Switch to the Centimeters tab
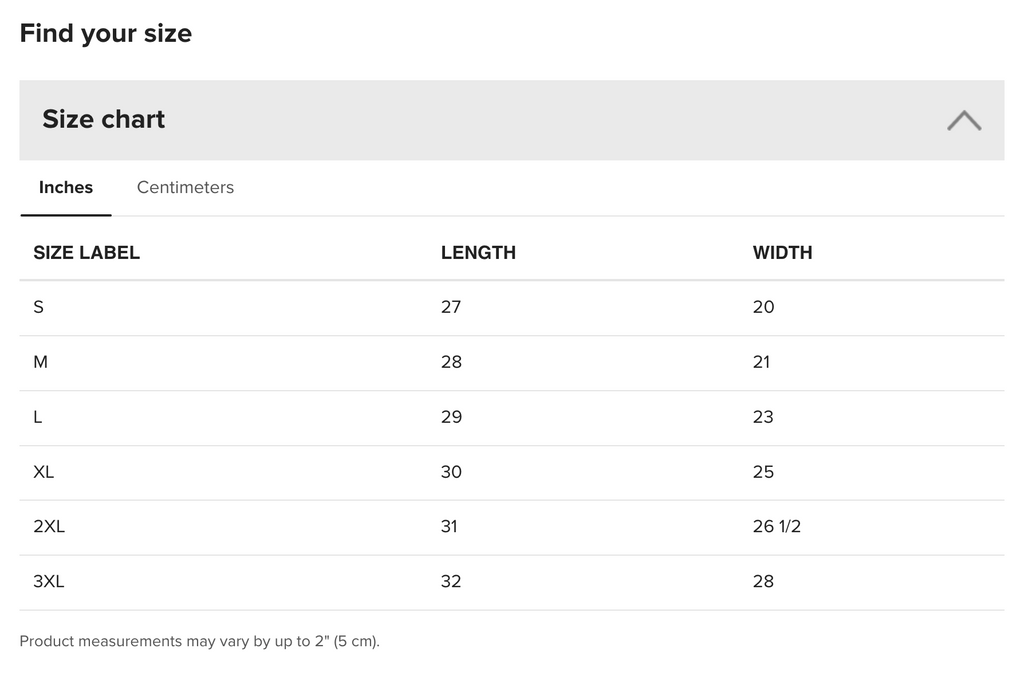 (185, 187)
